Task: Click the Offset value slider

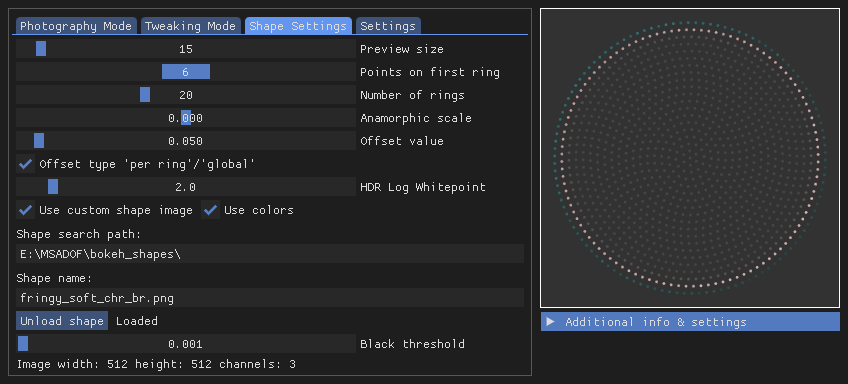Action: click(186, 141)
